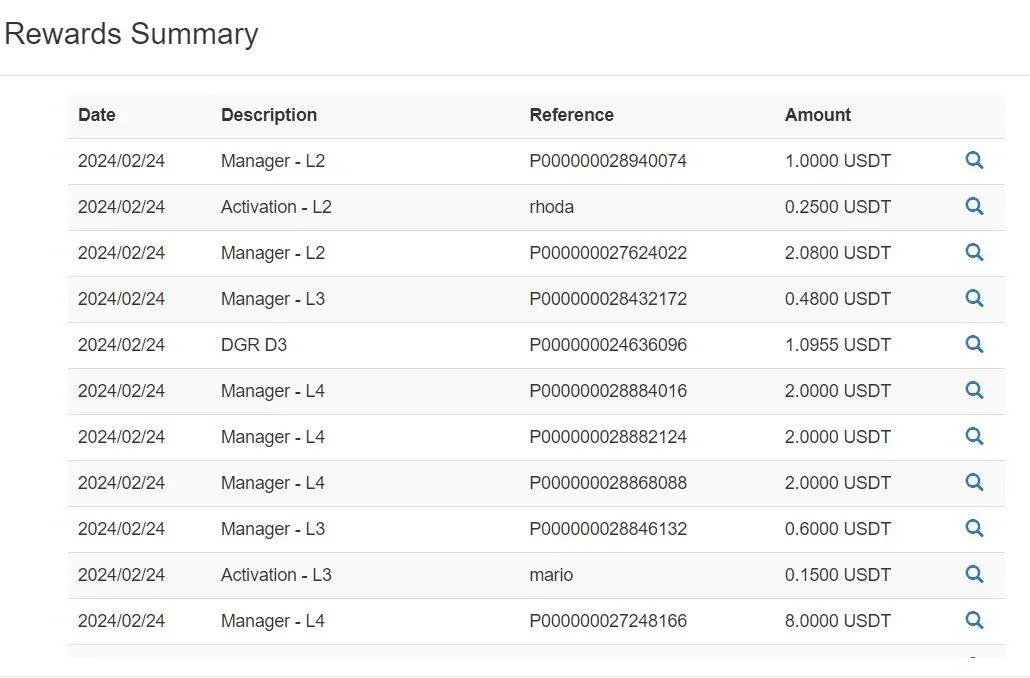The image size is (1030, 678).
Task: Click the Activation - L3 description
Action: click(276, 575)
